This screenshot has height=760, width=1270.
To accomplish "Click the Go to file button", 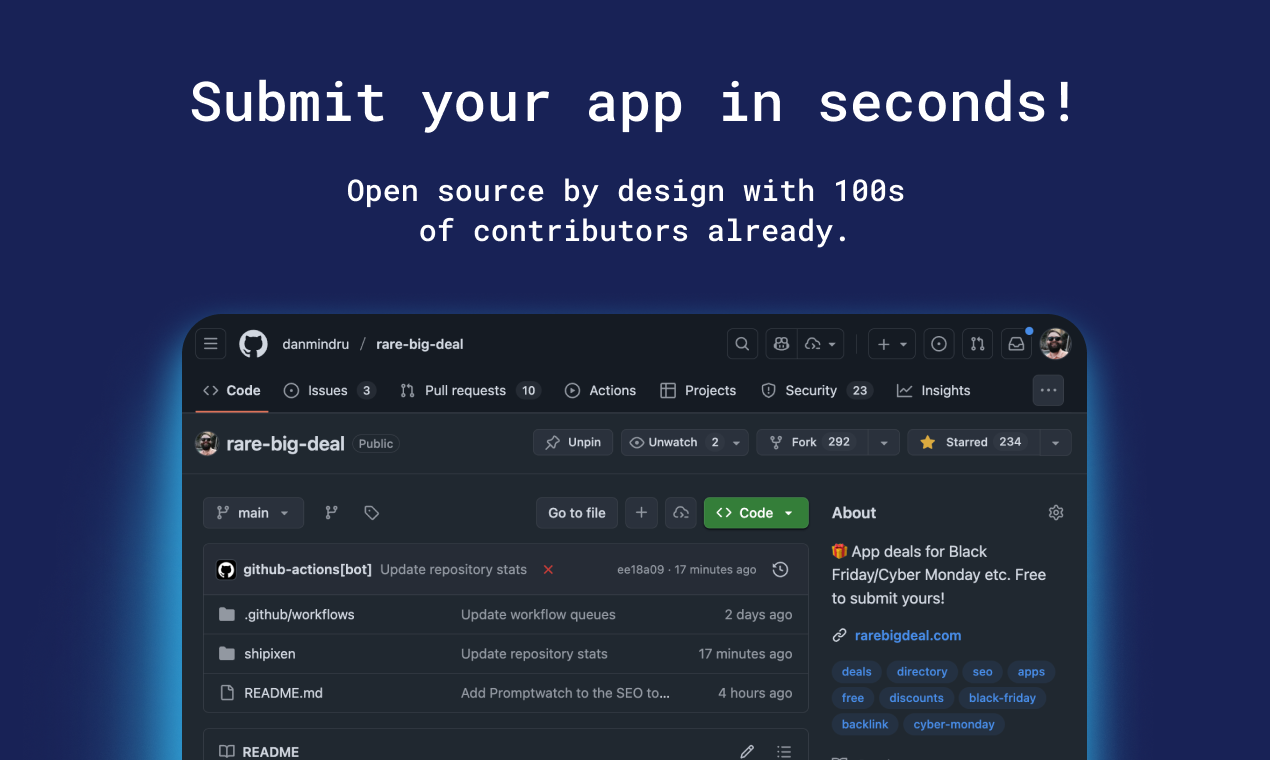I will [577, 512].
